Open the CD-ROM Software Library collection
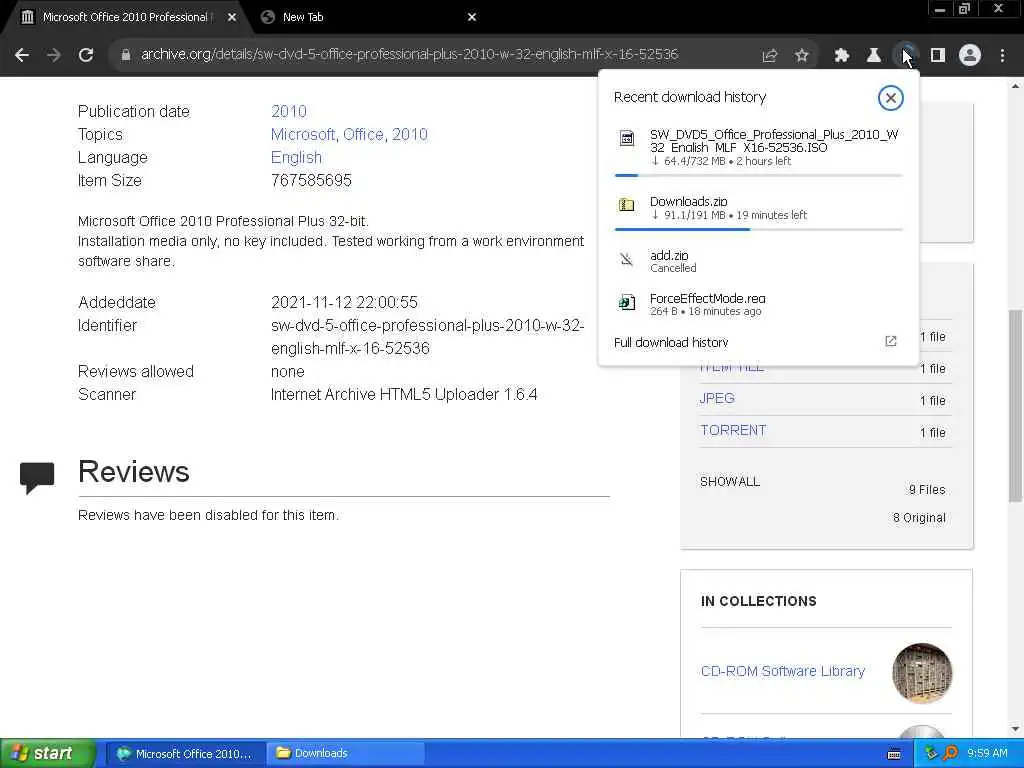Screen dimensions: 1024x768 pyautogui.click(x=782, y=671)
